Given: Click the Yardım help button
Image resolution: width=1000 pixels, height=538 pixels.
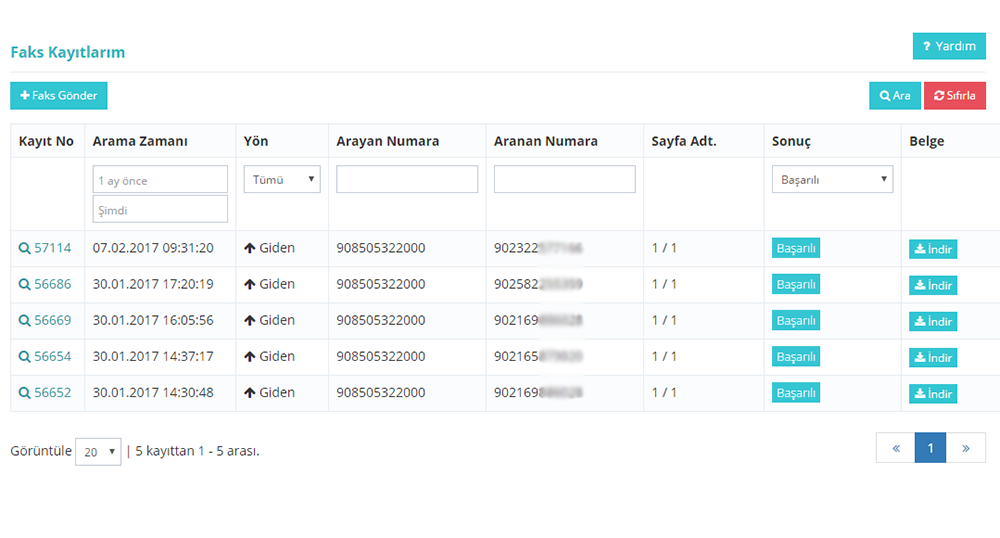Looking at the screenshot, I should pyautogui.click(x=948, y=46).
